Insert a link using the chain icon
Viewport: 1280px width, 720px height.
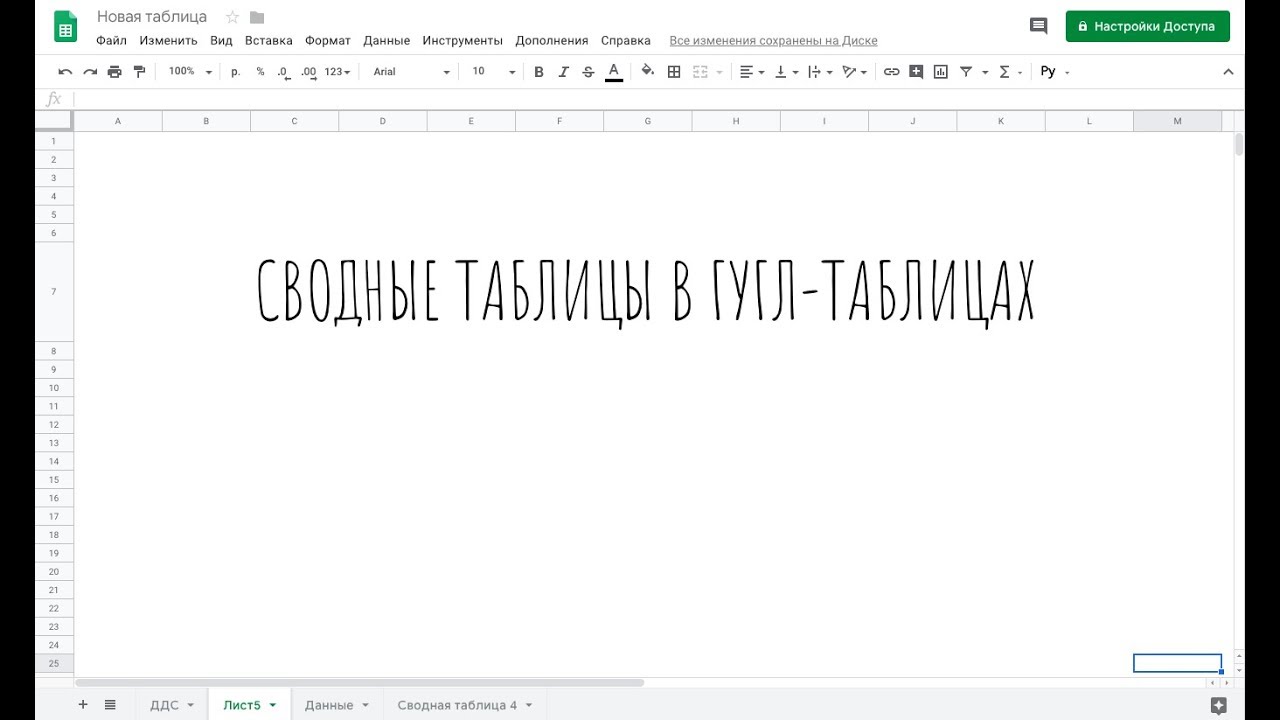(891, 72)
